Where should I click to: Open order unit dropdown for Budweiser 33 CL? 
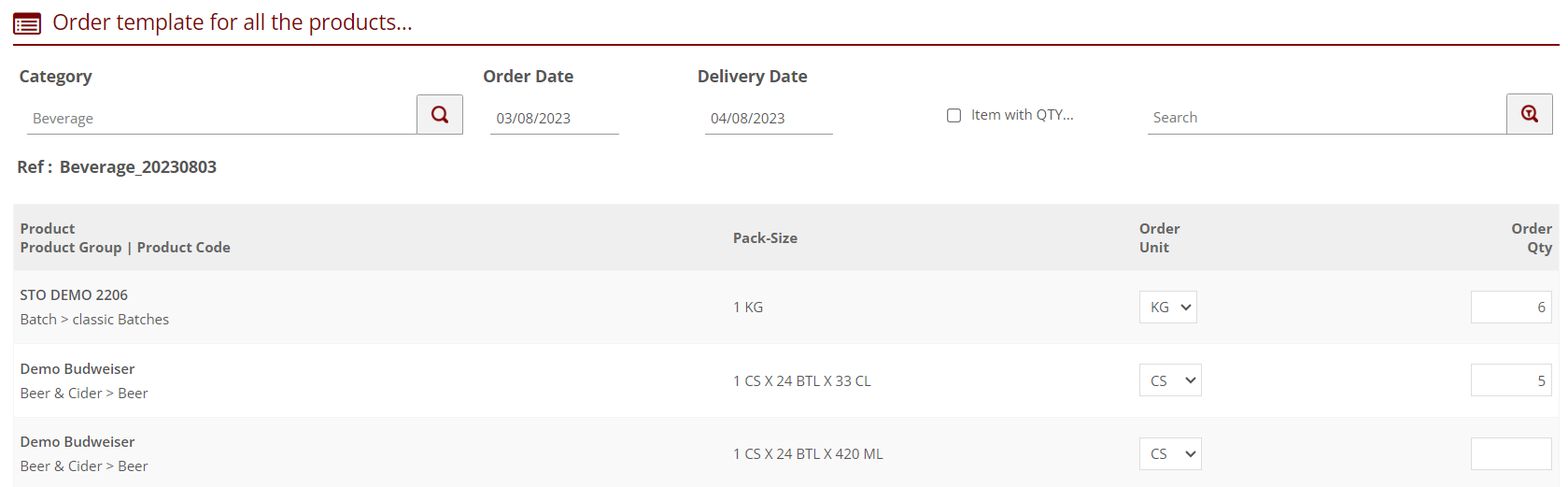[1169, 380]
